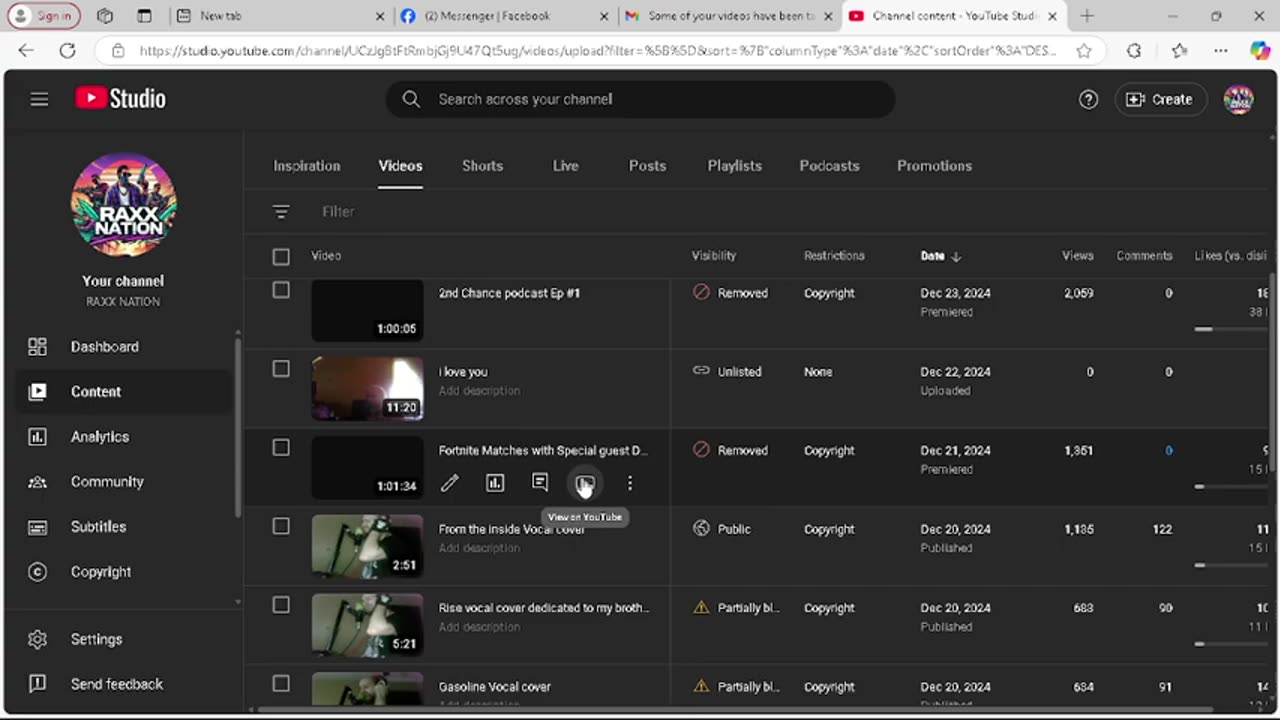Switch to the Inspiration tab
1280x720 pixels.
(307, 166)
